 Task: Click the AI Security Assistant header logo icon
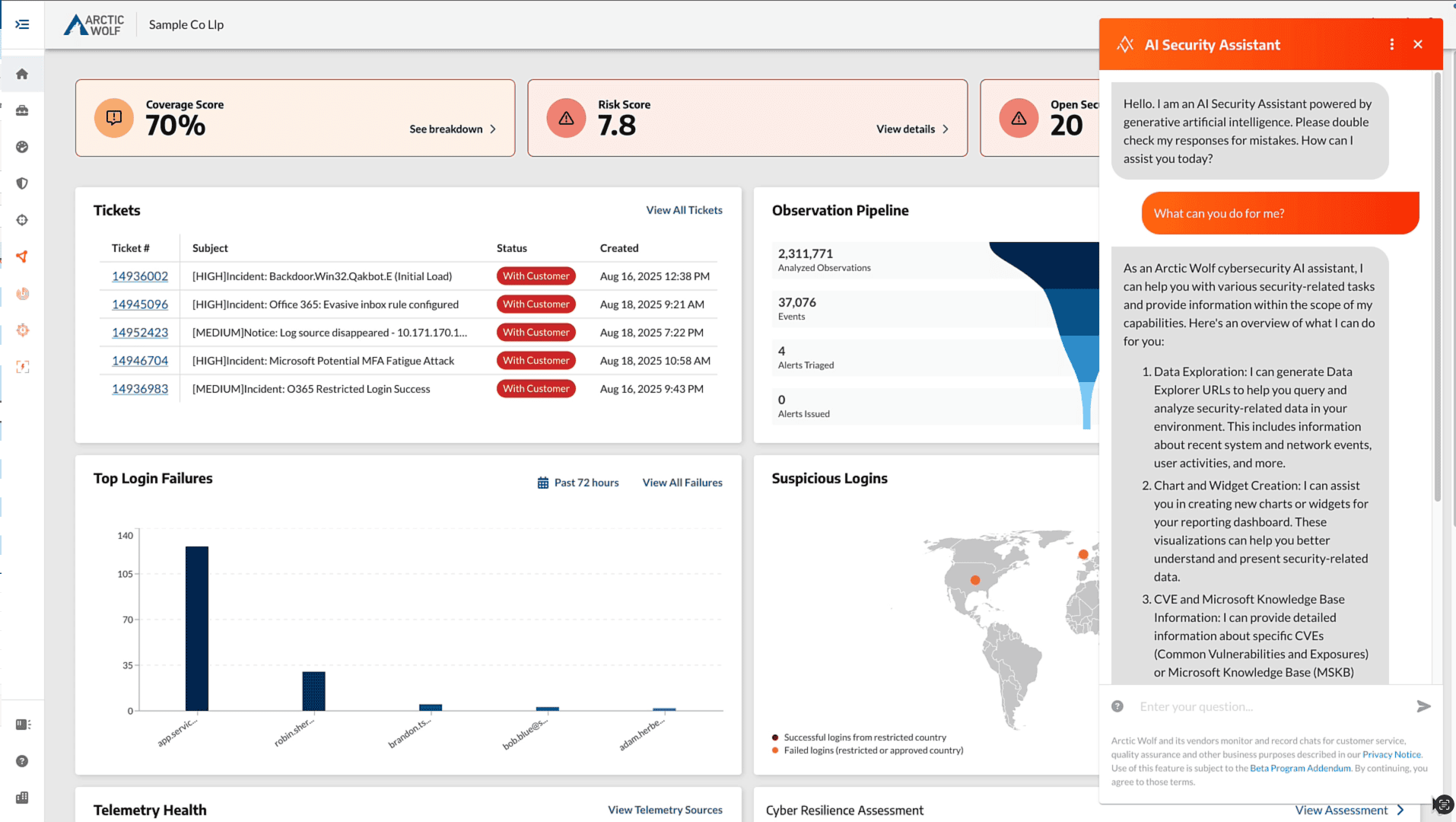pos(1125,44)
